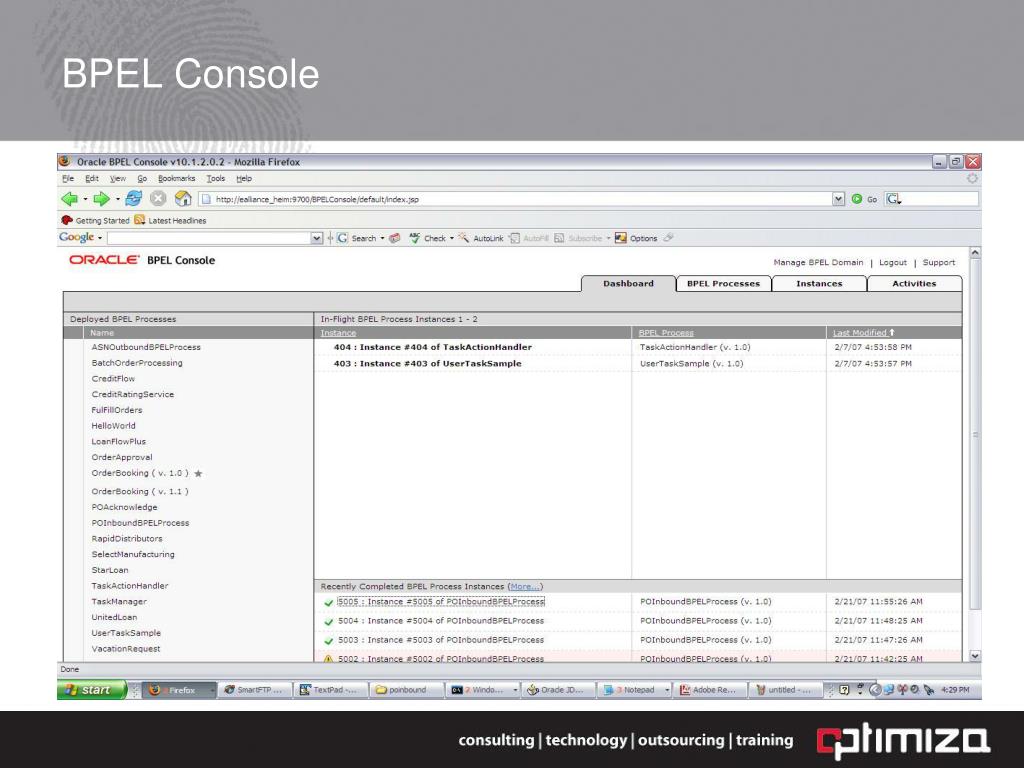
Task: Open the ASNOutboundBPELProcess process
Action: tap(146, 347)
